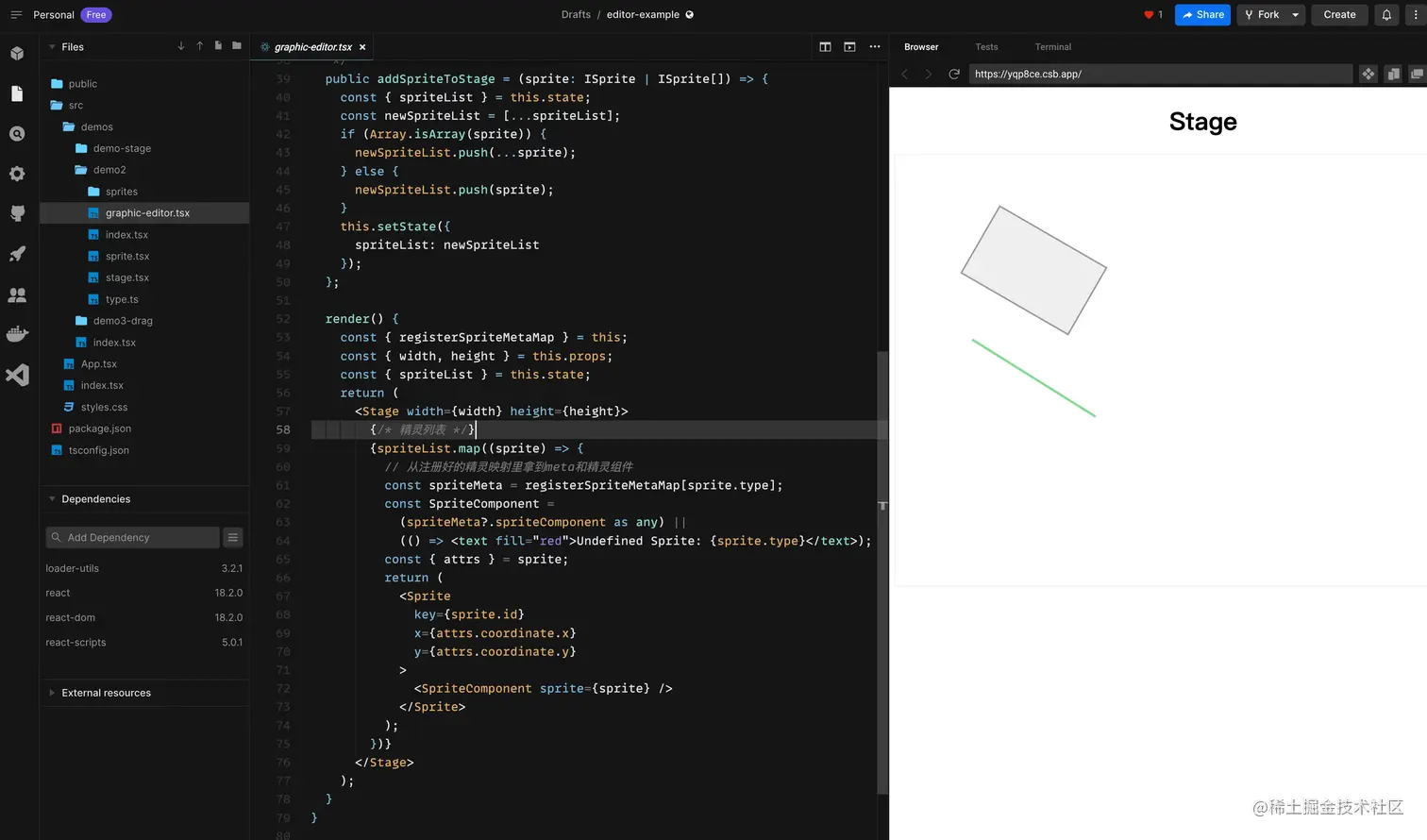Click the preview layout toggle icon
The image size is (1427, 840).
(849, 46)
